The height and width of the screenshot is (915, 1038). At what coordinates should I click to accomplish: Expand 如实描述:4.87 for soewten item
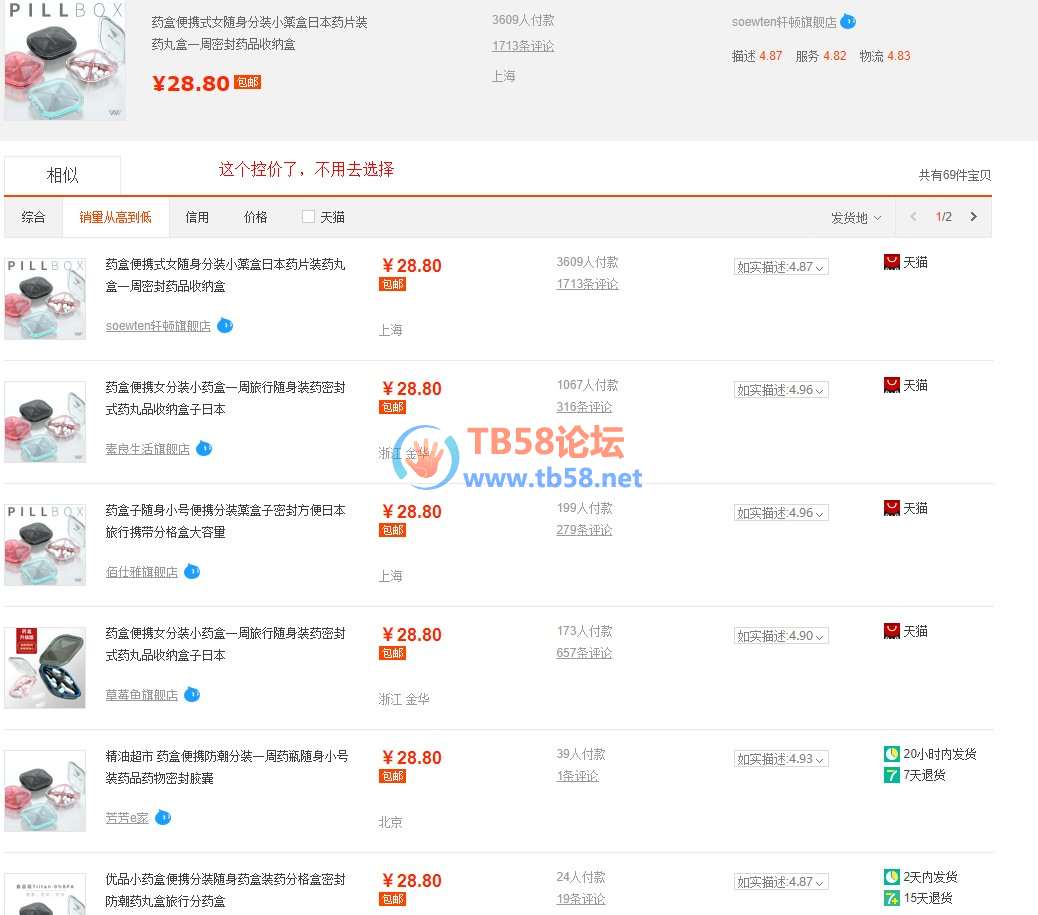[x=780, y=267]
